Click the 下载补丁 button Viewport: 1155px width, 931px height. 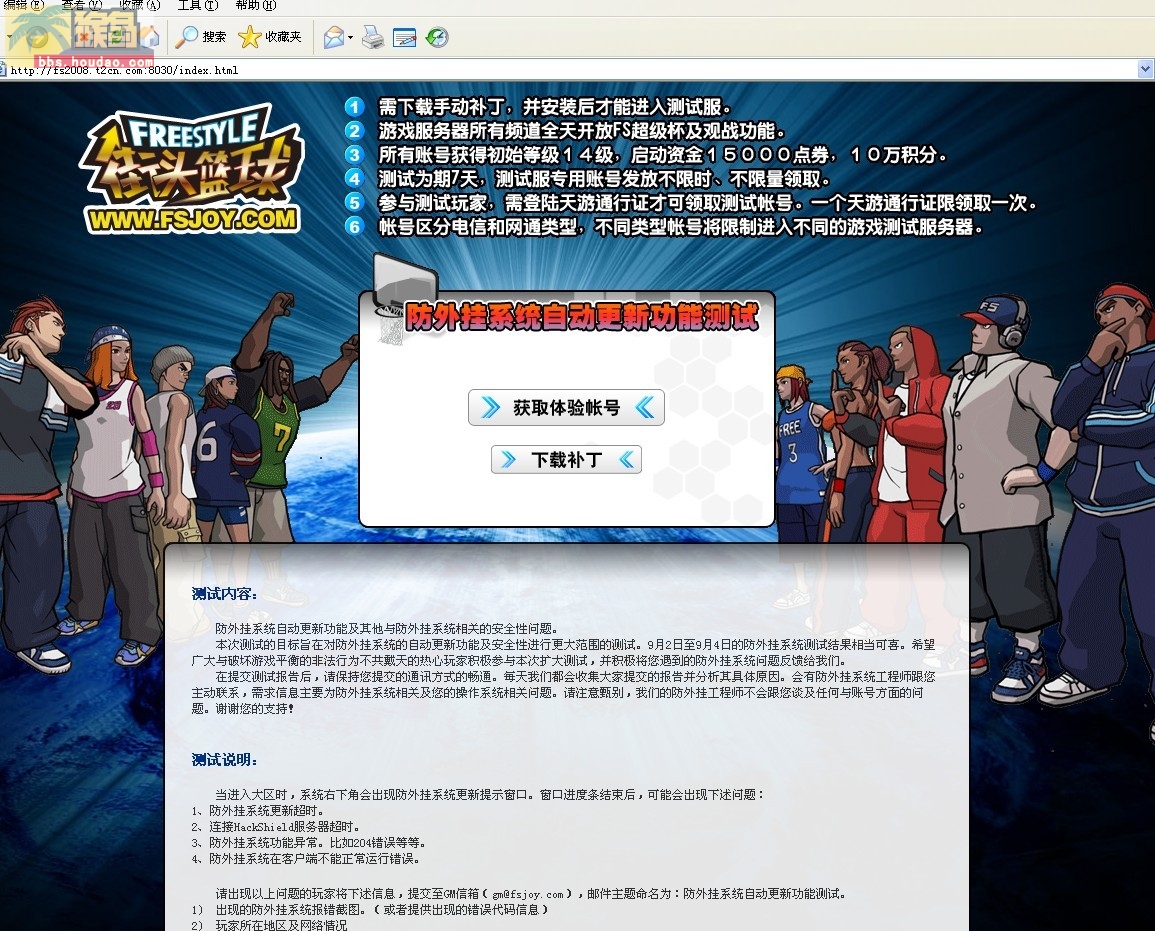click(566, 460)
